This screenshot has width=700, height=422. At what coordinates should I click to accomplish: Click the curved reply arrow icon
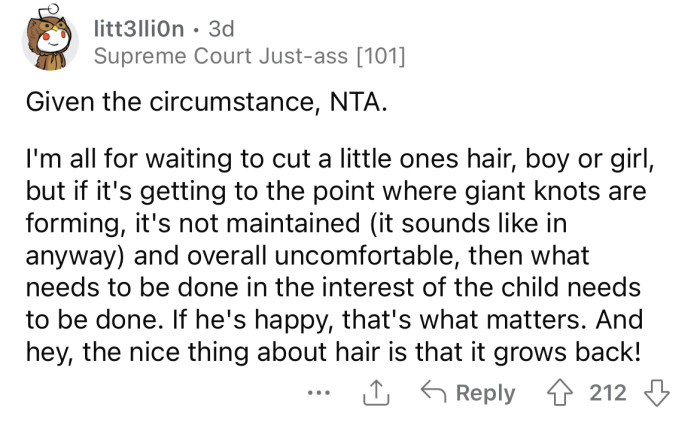click(x=431, y=392)
